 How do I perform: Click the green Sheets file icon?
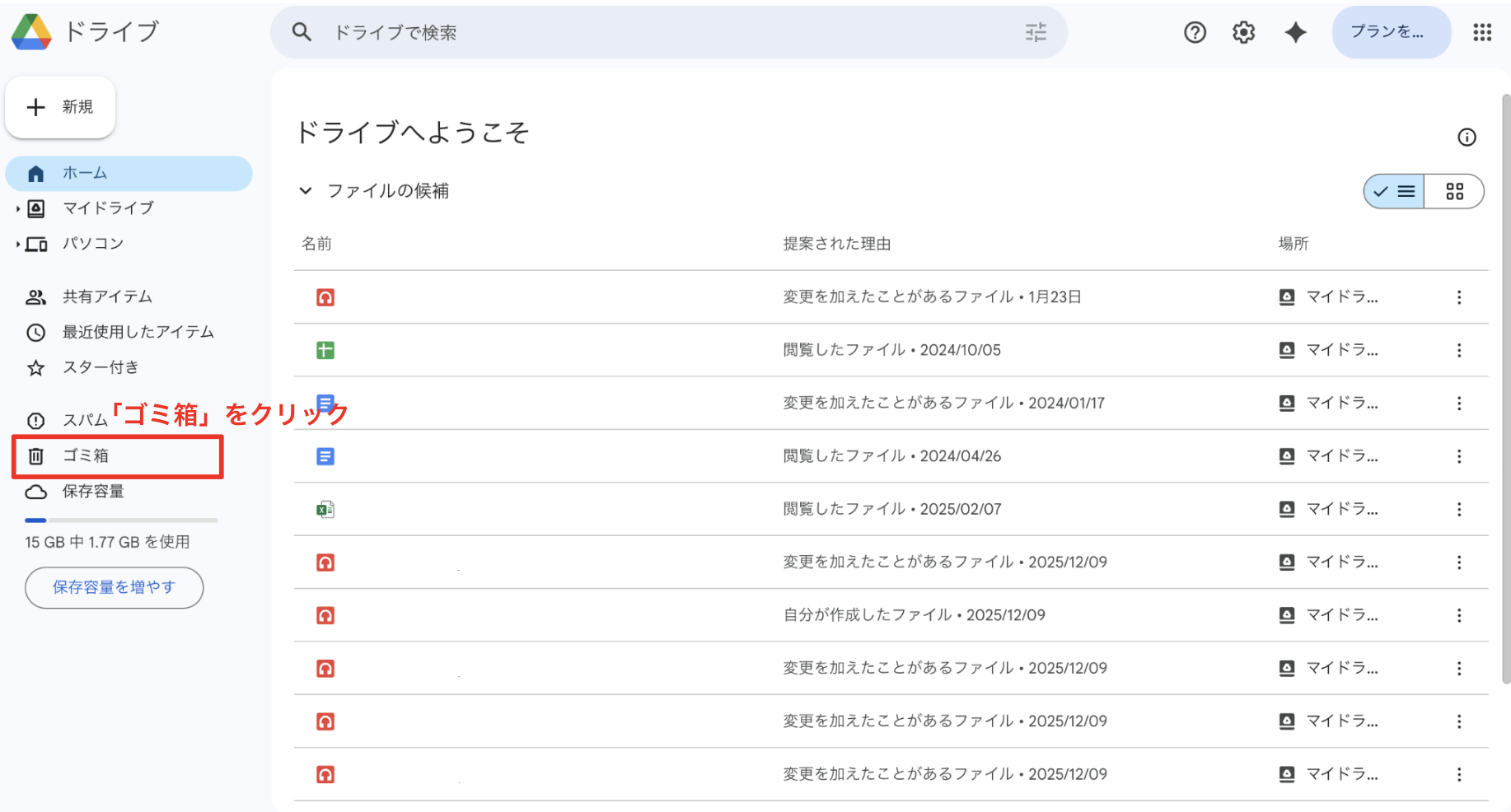click(325, 350)
